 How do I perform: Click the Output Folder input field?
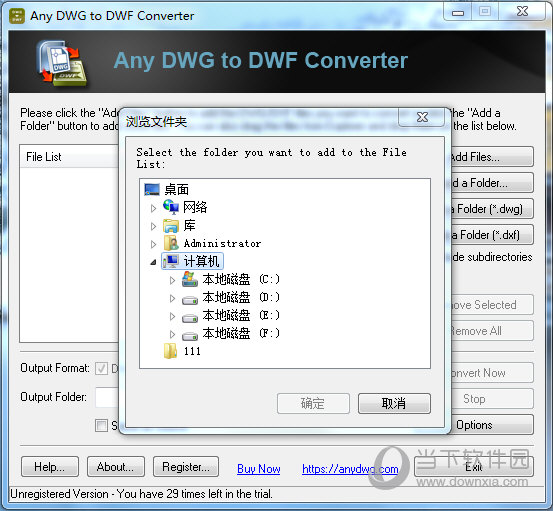click(107, 397)
